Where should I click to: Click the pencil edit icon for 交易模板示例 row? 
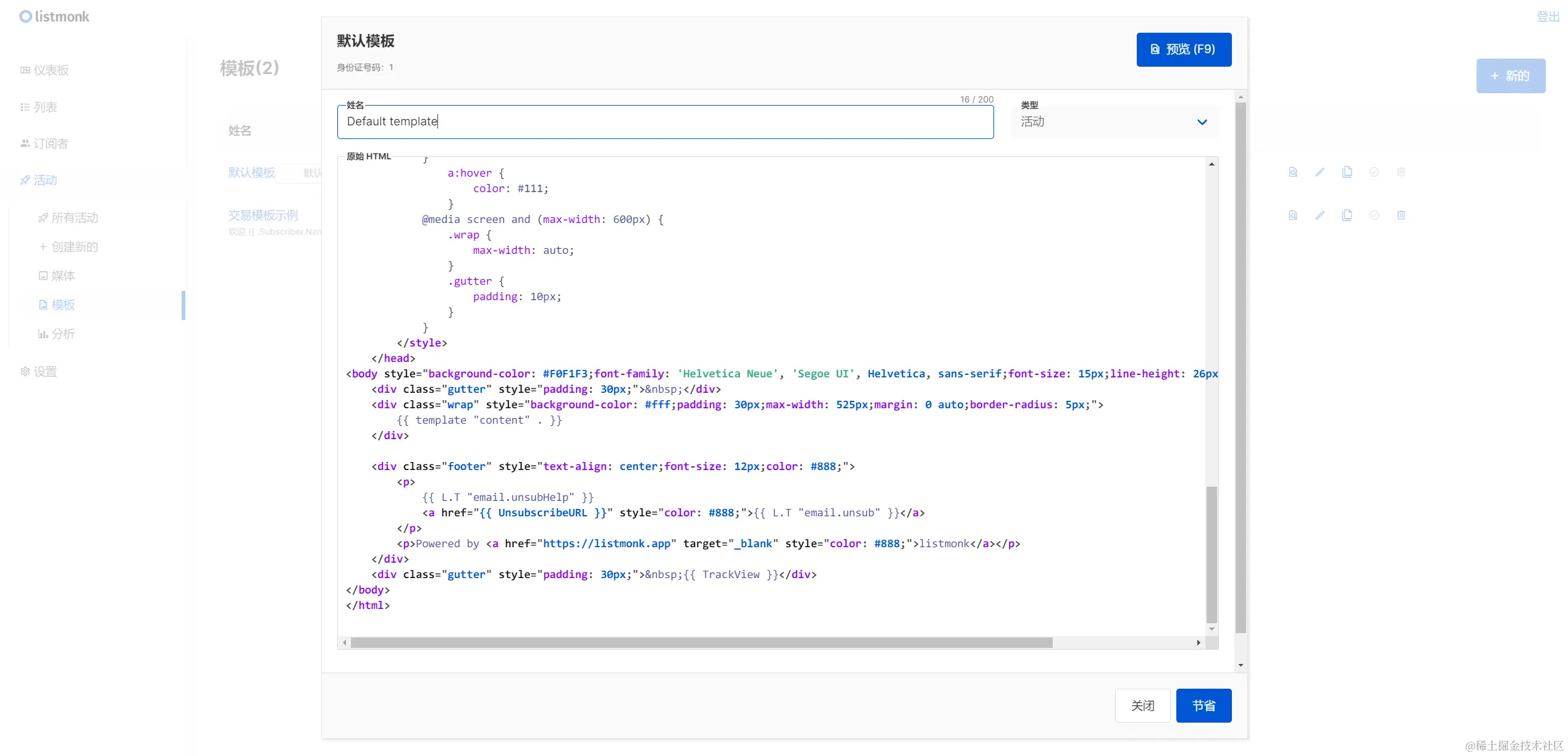1320,215
